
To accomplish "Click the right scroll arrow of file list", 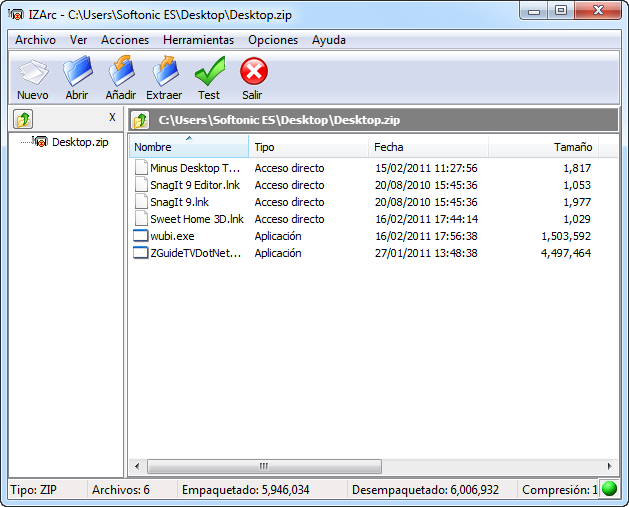I will (609, 466).
